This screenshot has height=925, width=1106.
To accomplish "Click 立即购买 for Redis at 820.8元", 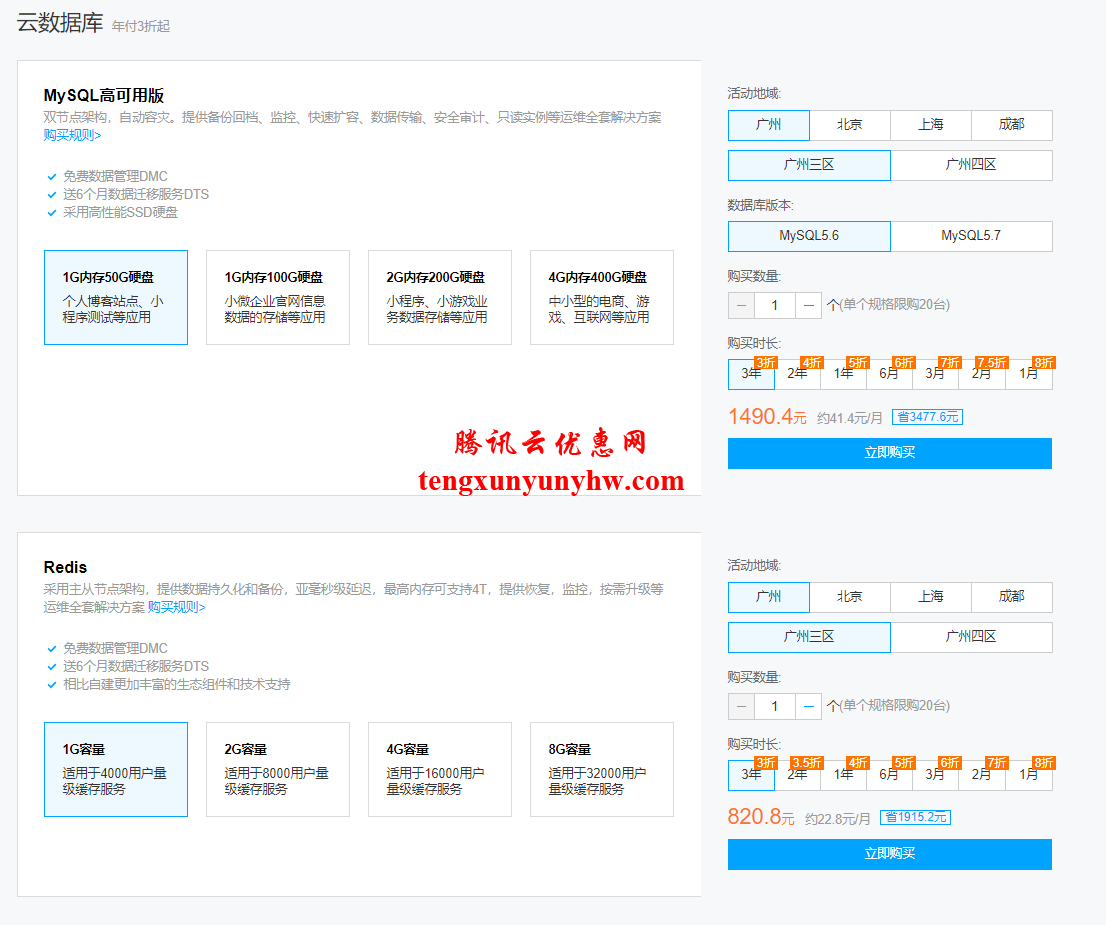I will click(890, 854).
